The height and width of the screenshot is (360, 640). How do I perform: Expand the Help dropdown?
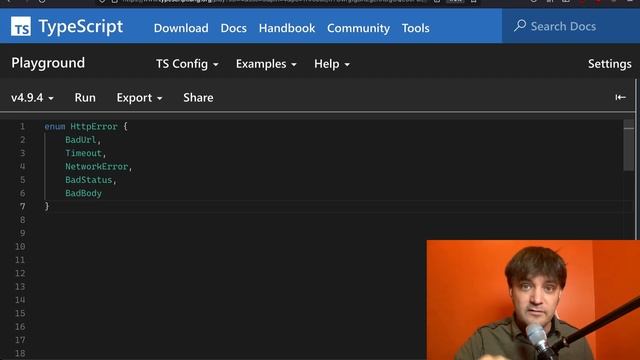(x=332, y=64)
